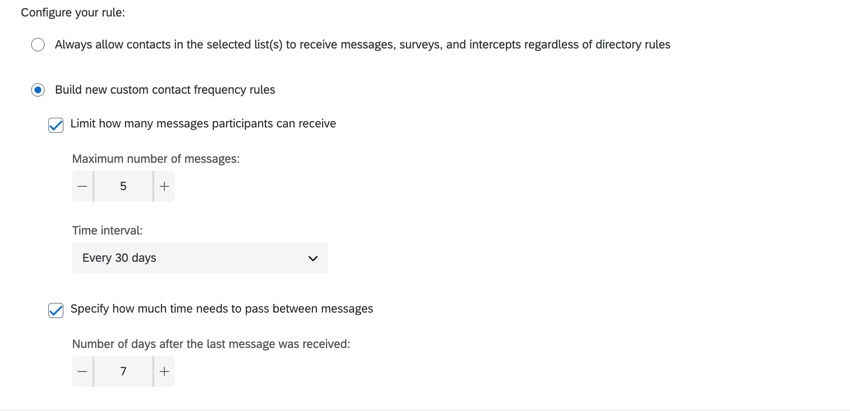Uncheck the 'Limit how many messages' checkbox

56,125
